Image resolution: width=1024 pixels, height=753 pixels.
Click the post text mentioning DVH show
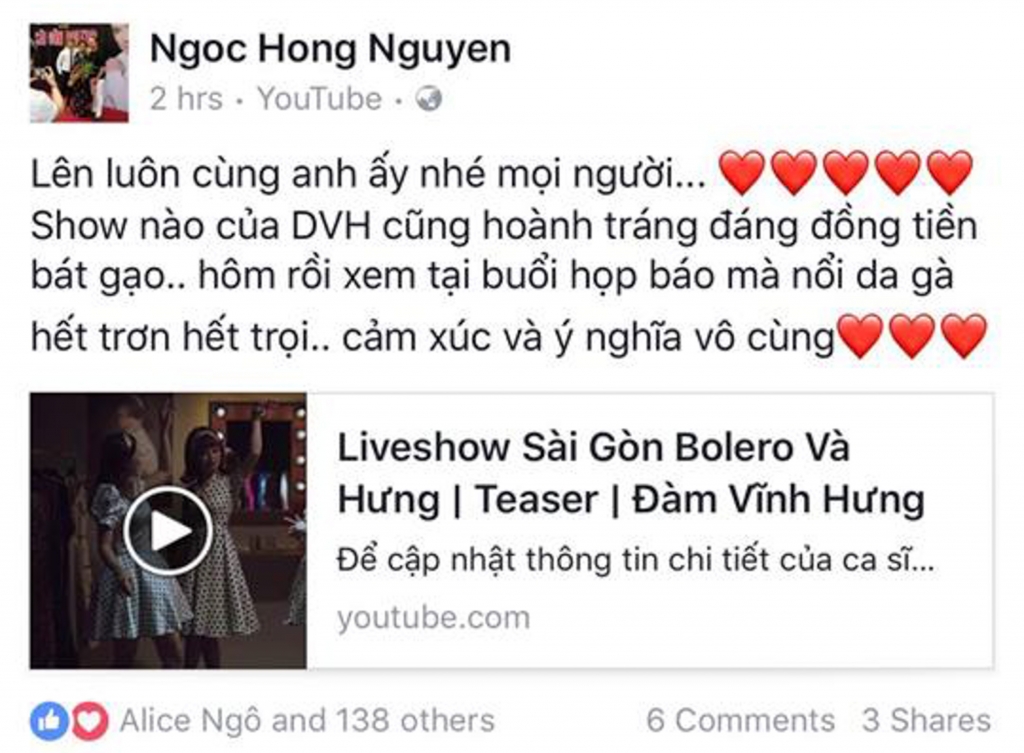pyautogui.click(x=504, y=226)
